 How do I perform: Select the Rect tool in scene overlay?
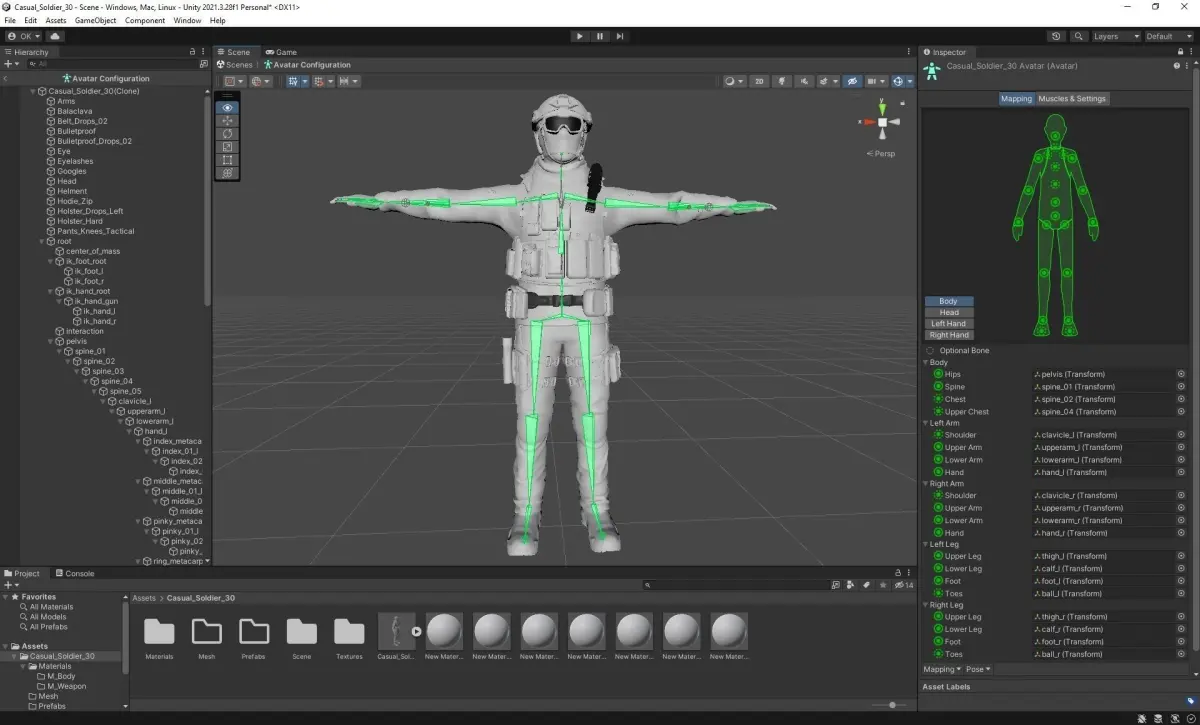pos(227,160)
